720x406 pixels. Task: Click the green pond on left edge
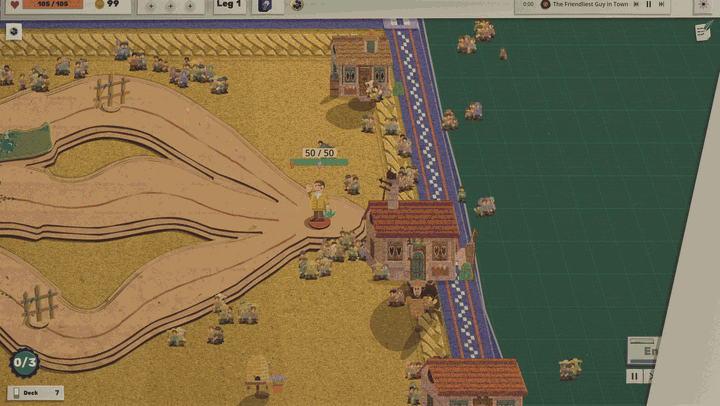pos(25,142)
